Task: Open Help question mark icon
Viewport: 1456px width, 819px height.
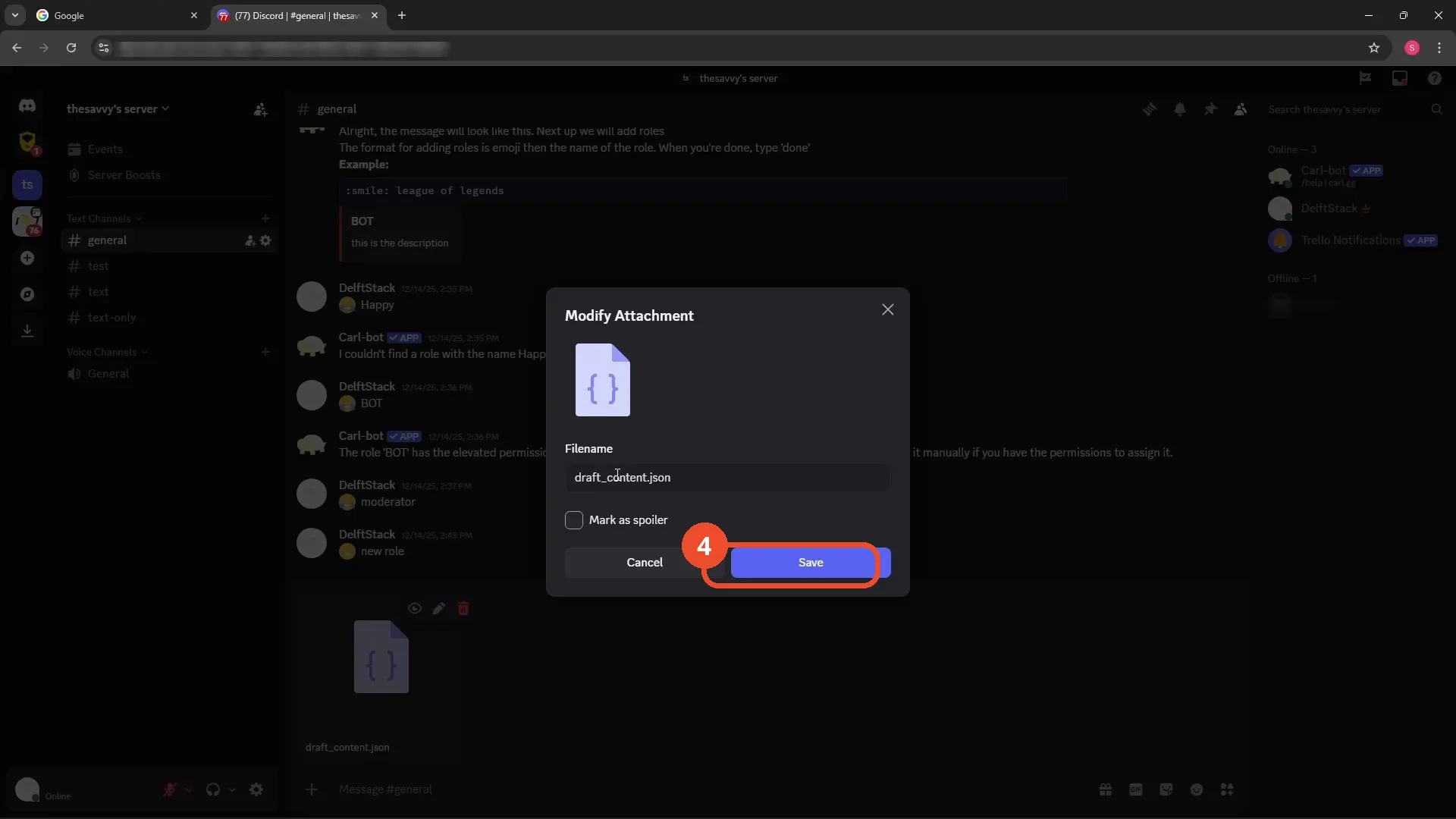Action: 1435,78
